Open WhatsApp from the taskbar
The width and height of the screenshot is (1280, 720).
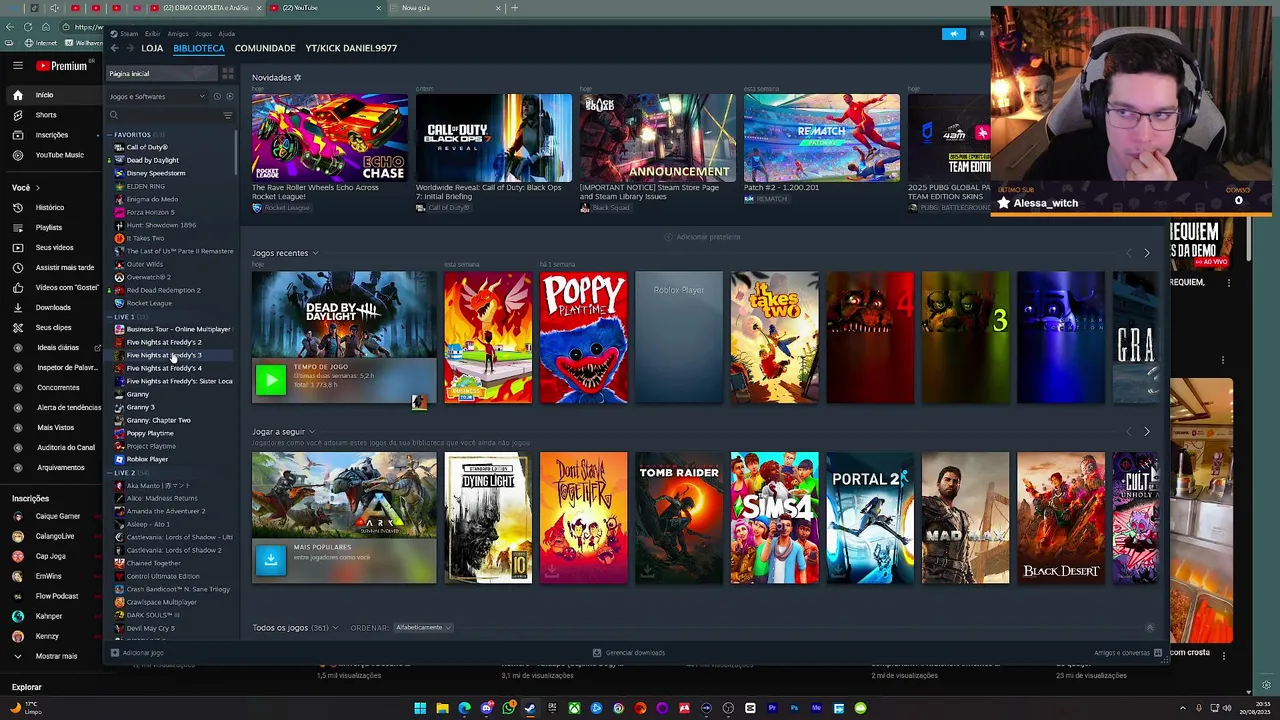coord(508,708)
